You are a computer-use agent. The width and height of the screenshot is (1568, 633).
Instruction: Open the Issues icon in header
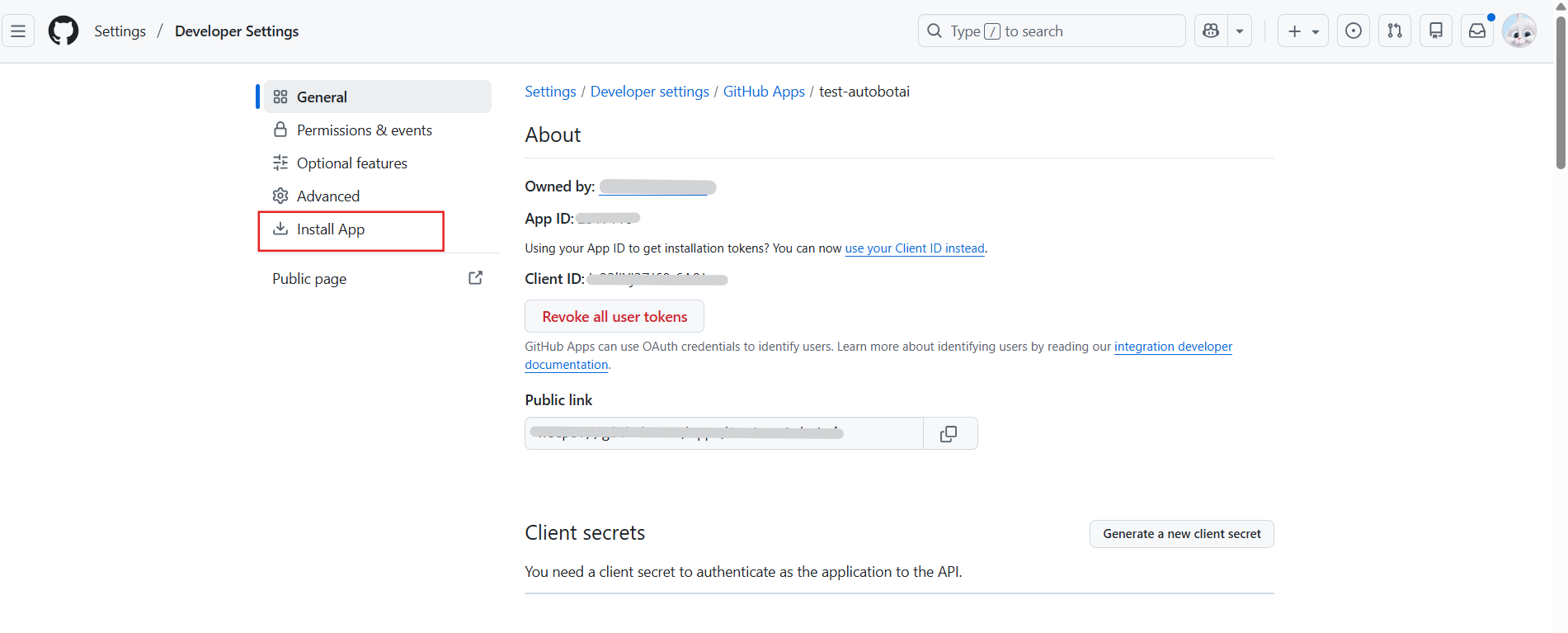tap(1354, 31)
